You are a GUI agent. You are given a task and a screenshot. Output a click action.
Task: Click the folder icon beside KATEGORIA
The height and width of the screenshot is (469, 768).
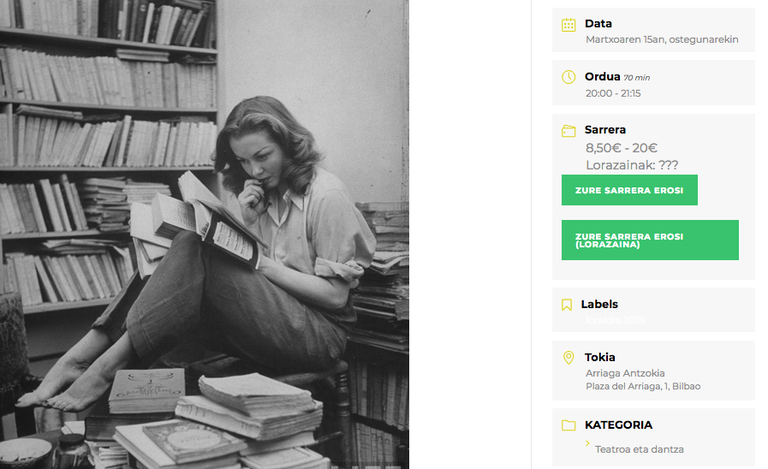(568, 425)
